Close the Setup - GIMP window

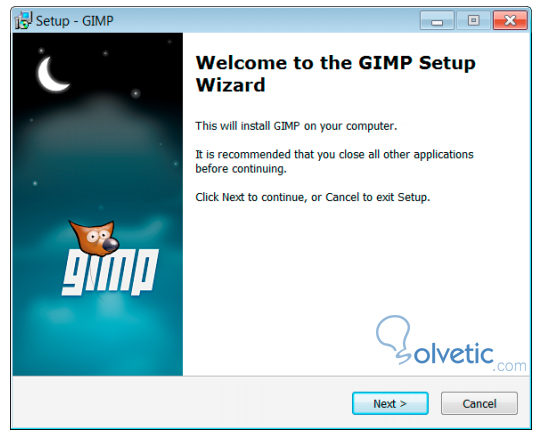(510, 21)
